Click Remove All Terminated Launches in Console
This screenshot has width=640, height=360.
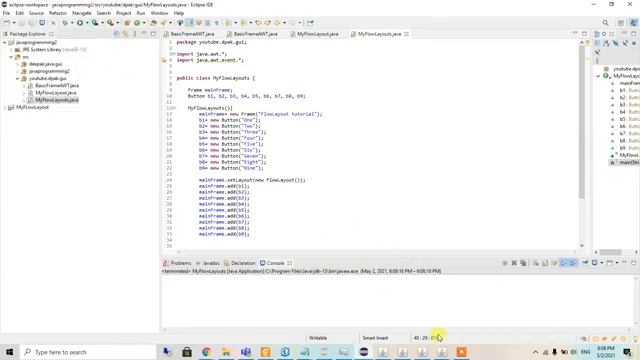523,263
